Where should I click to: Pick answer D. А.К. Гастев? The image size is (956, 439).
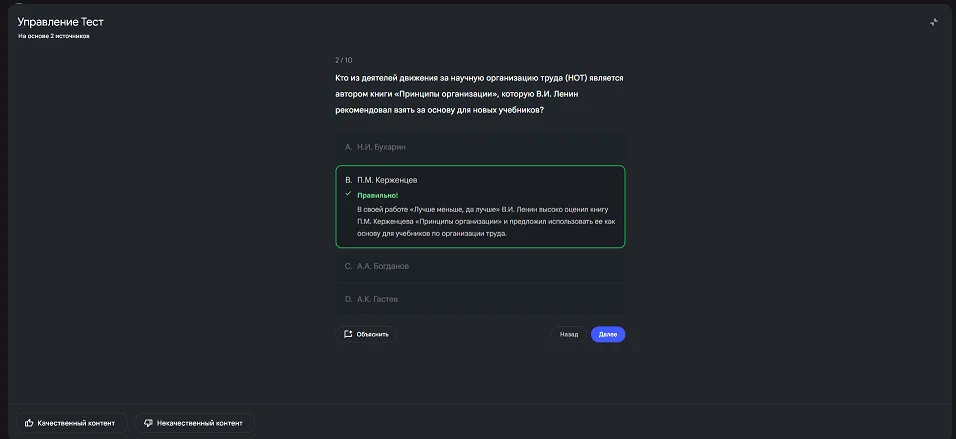point(480,299)
